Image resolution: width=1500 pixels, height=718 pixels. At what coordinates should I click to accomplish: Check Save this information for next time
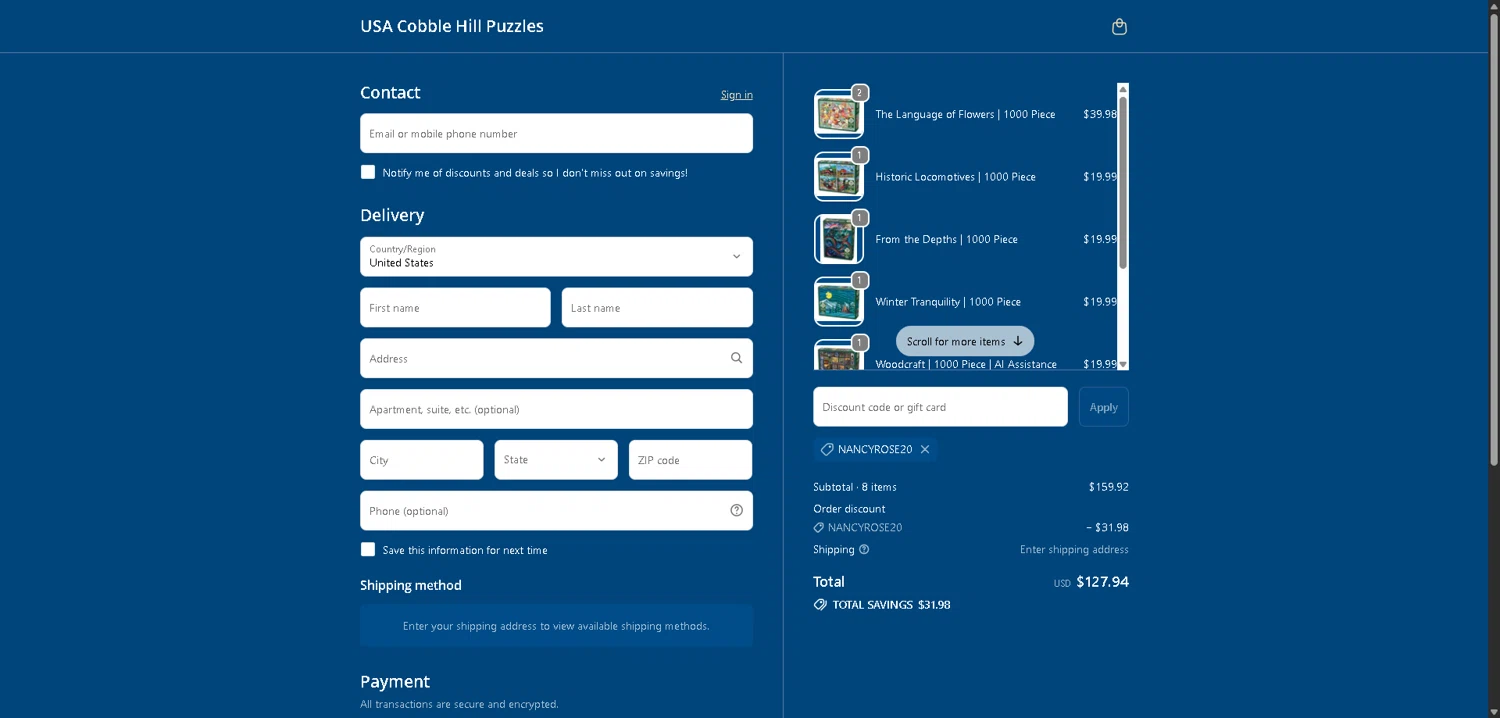click(368, 549)
